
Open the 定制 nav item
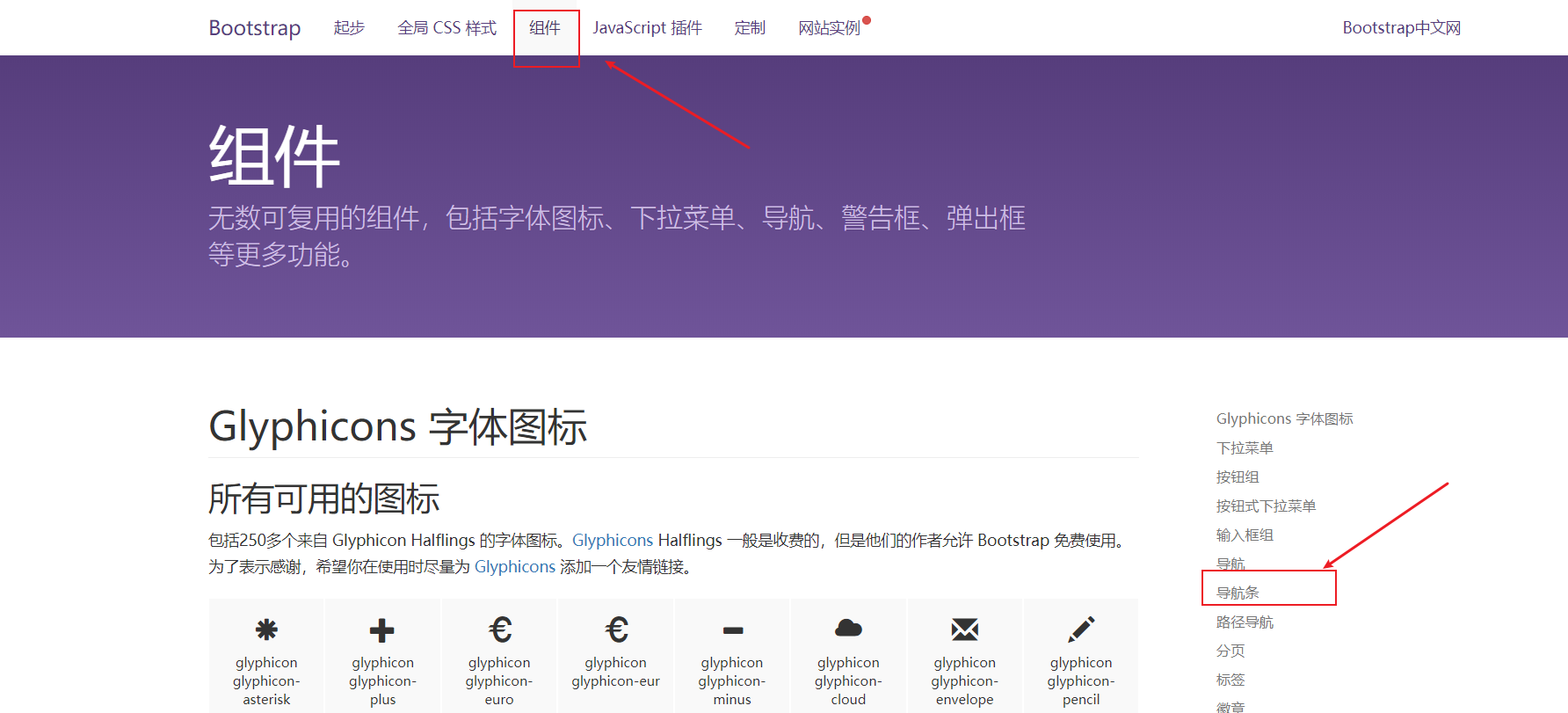click(x=750, y=28)
